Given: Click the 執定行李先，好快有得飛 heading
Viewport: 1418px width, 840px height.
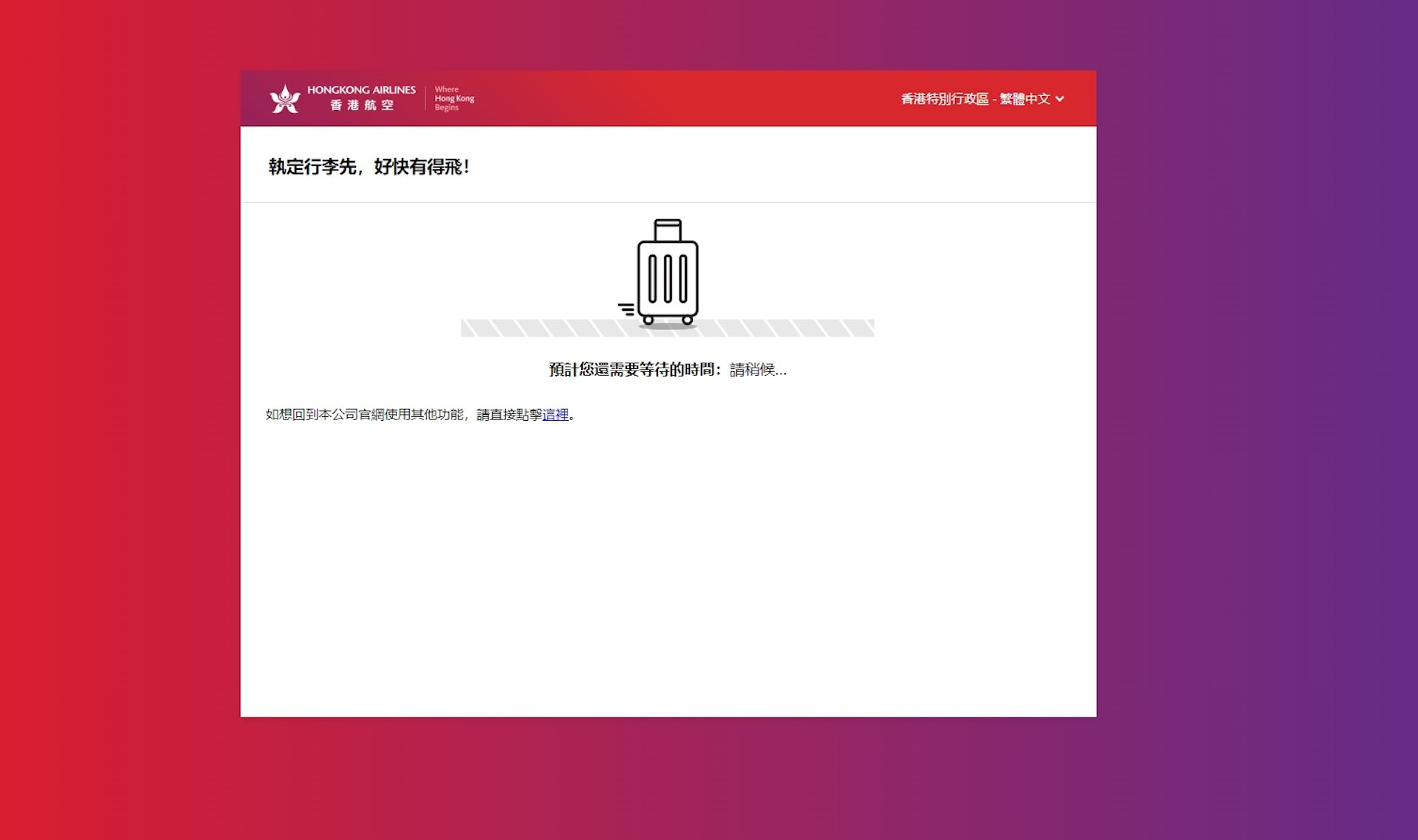Looking at the screenshot, I should (x=369, y=167).
